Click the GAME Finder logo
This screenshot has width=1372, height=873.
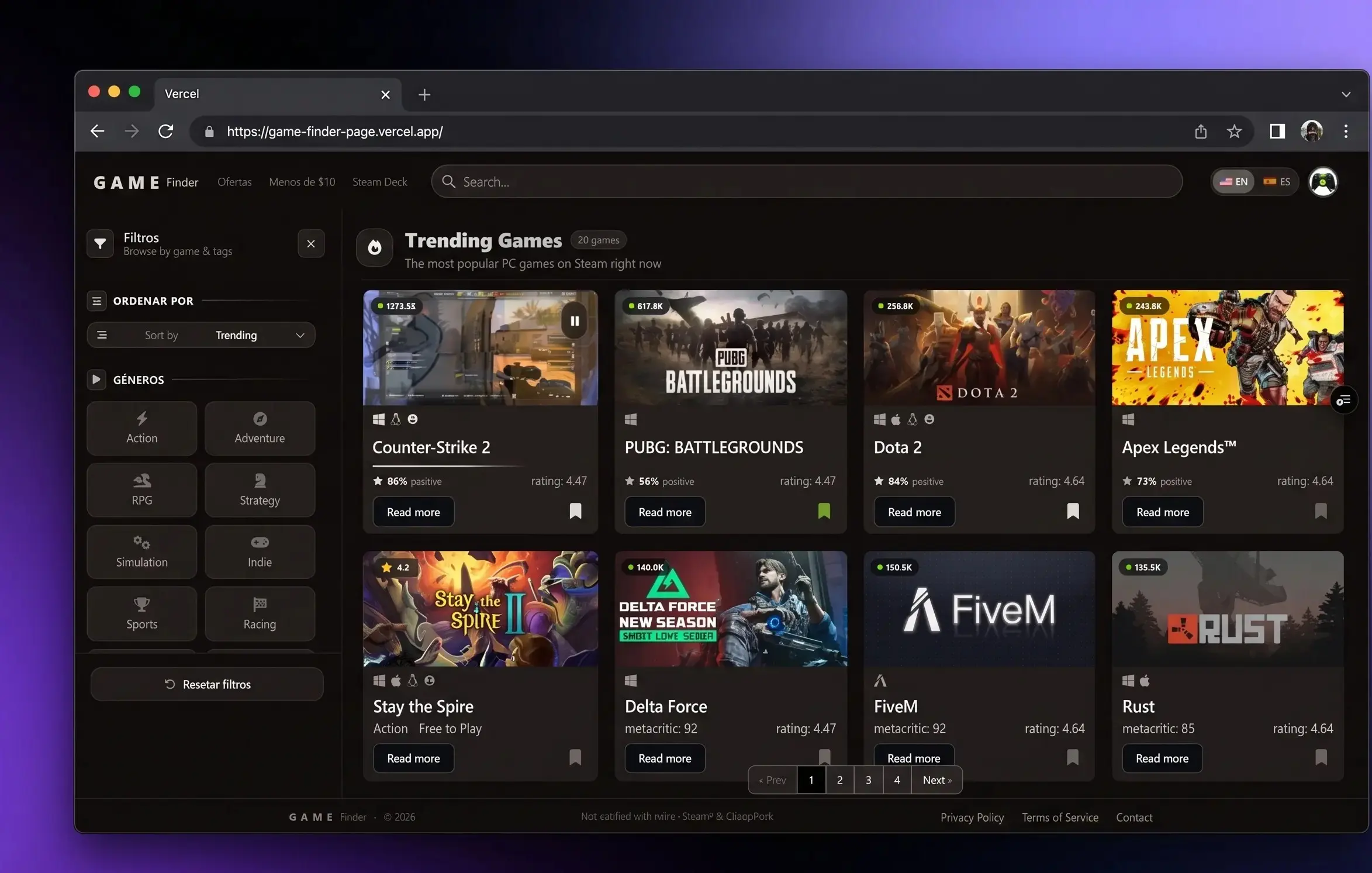coord(146,182)
